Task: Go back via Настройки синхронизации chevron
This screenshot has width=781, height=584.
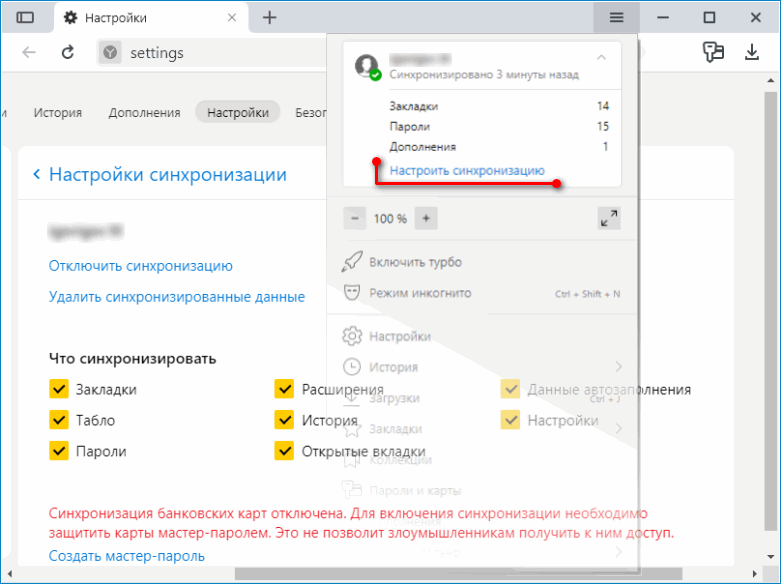Action: [x=37, y=175]
